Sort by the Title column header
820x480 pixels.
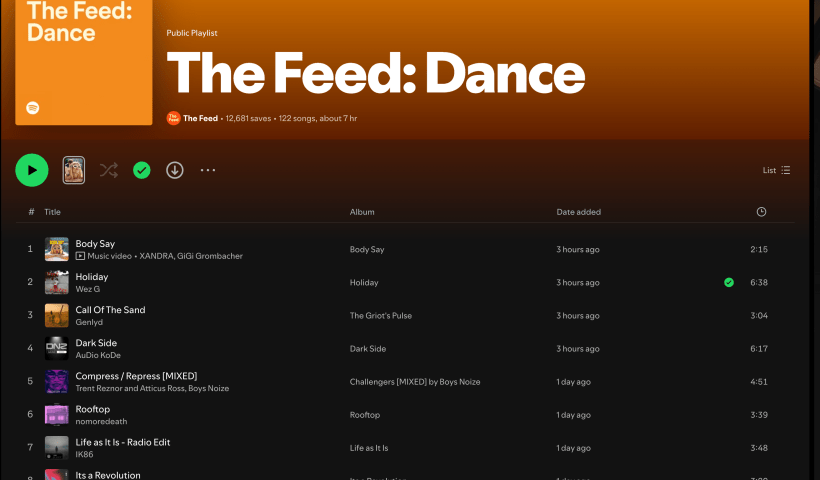point(52,212)
